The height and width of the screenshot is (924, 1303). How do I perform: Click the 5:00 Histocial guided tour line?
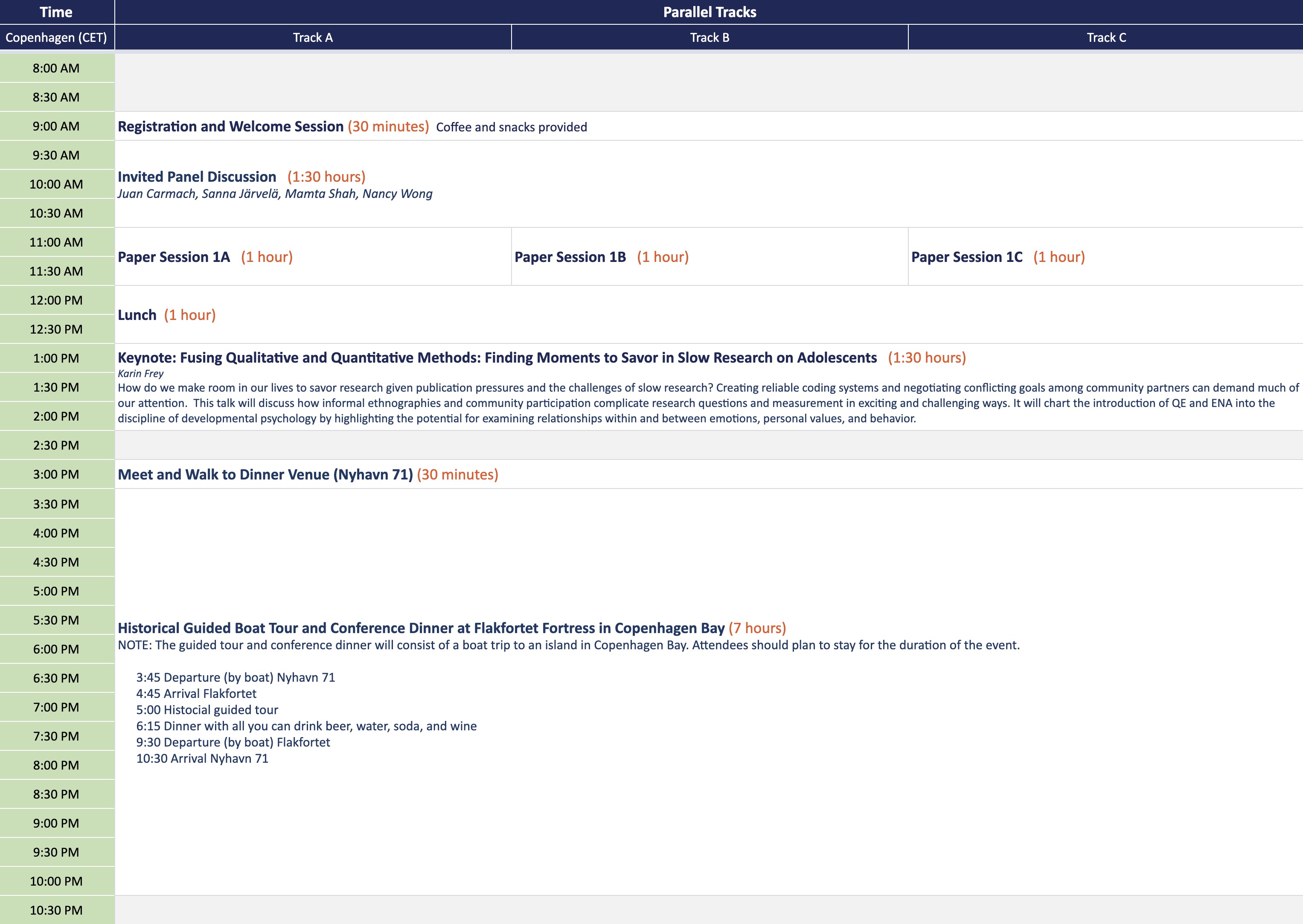(x=207, y=710)
